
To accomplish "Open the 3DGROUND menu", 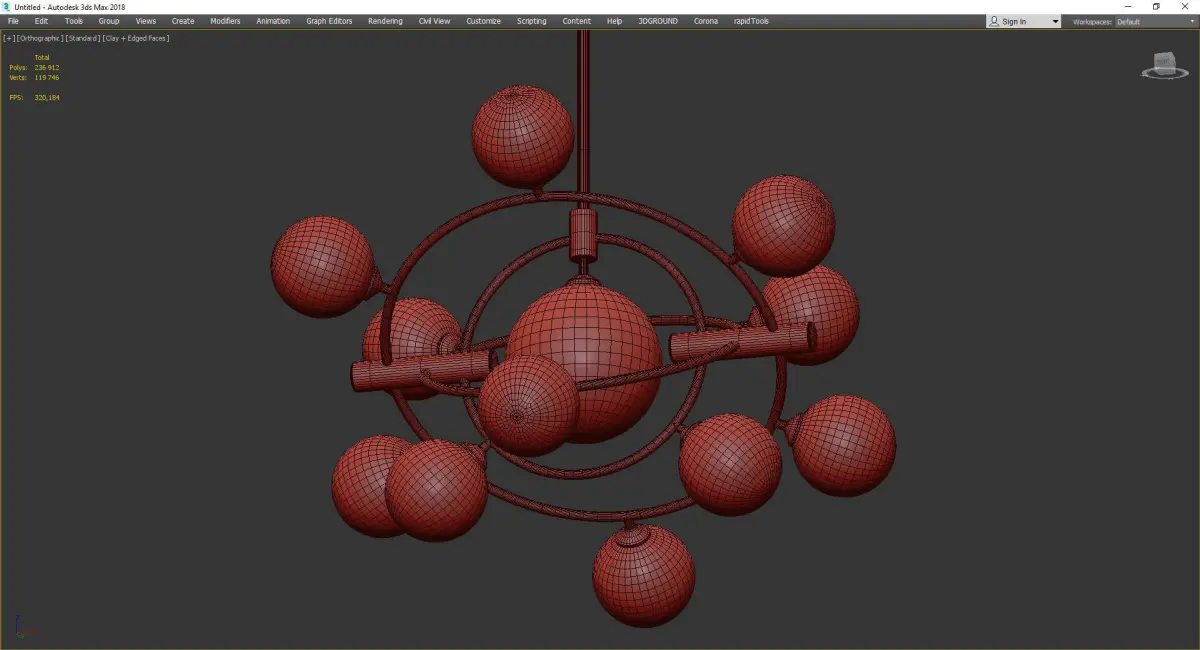I will pyautogui.click(x=656, y=21).
